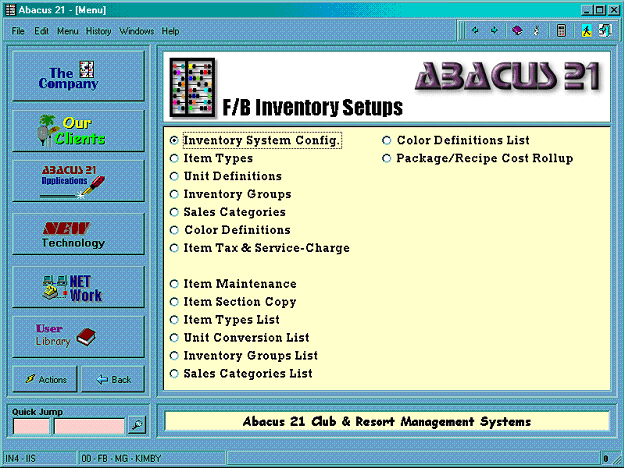Image resolution: width=624 pixels, height=468 pixels.
Task: Open the purple book help icon
Action: coord(517,30)
